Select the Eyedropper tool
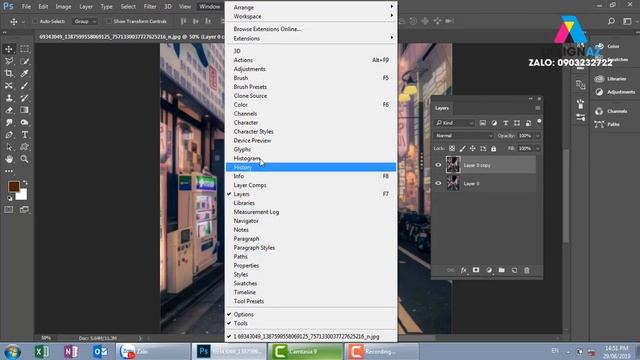This screenshot has width=640, height=360. tap(24, 73)
